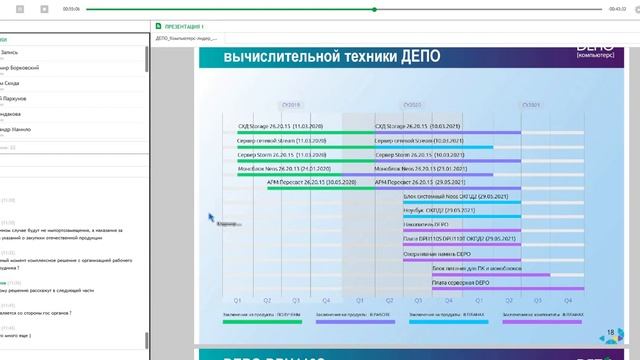Click 'СХД Storage 26.20.15 (11.03.2020)' label

(280, 127)
